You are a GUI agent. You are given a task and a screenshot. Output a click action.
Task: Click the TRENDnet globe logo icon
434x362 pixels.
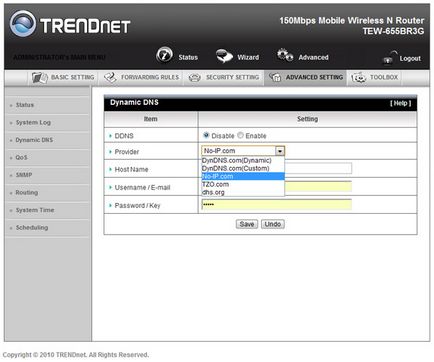pos(23,23)
